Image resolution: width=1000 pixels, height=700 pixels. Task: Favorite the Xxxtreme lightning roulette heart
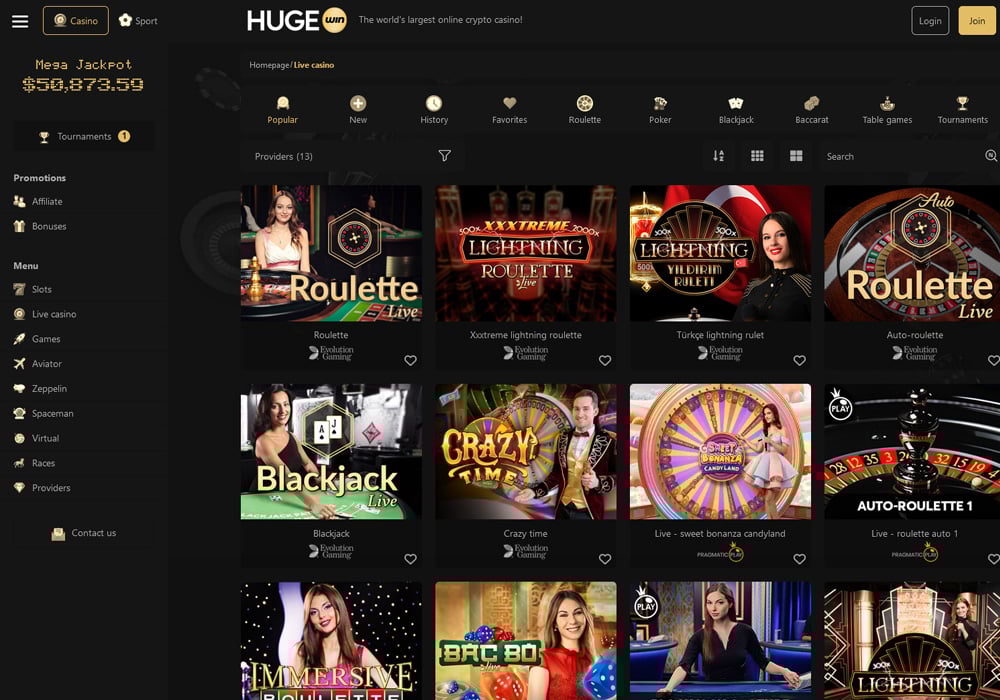[x=605, y=360]
